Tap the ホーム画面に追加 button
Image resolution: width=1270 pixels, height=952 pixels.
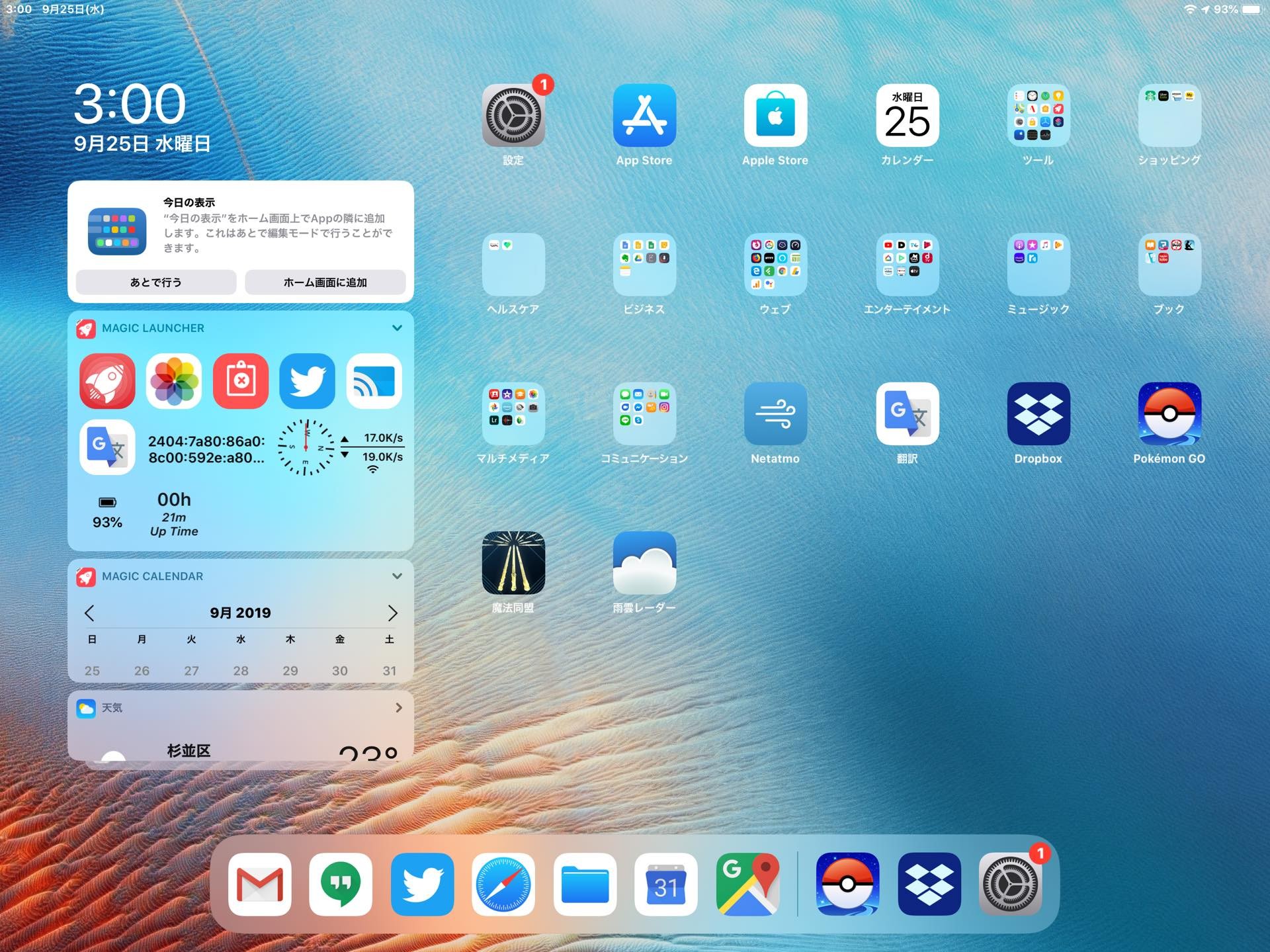325,282
